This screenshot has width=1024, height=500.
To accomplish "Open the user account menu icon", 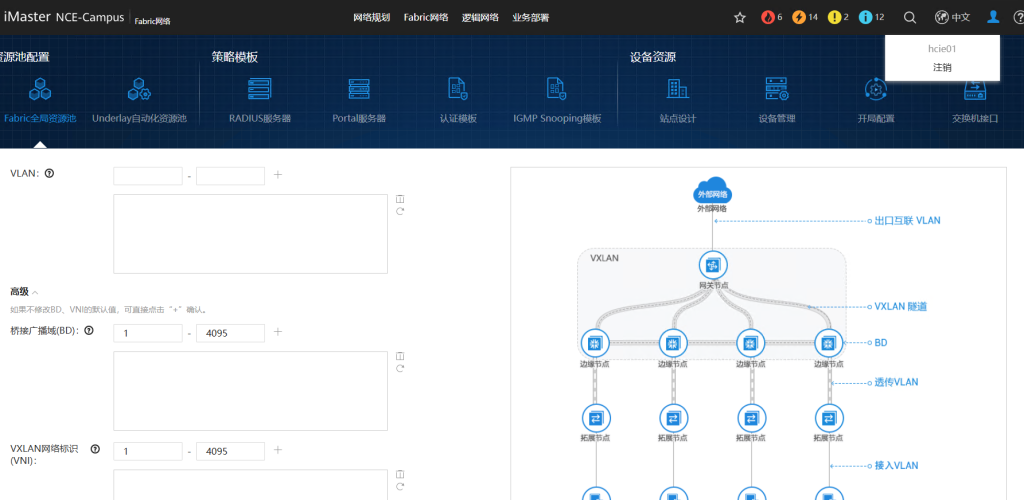I will click(993, 17).
